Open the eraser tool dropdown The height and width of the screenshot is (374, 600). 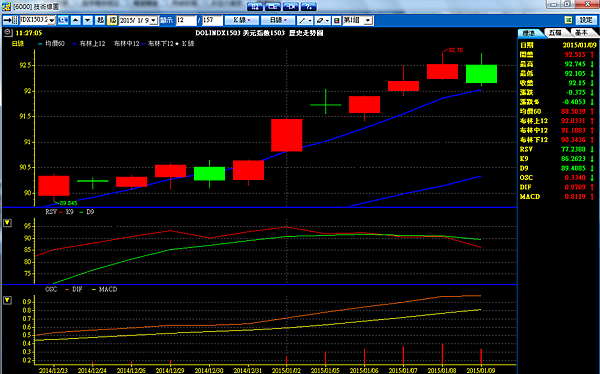coord(323,20)
